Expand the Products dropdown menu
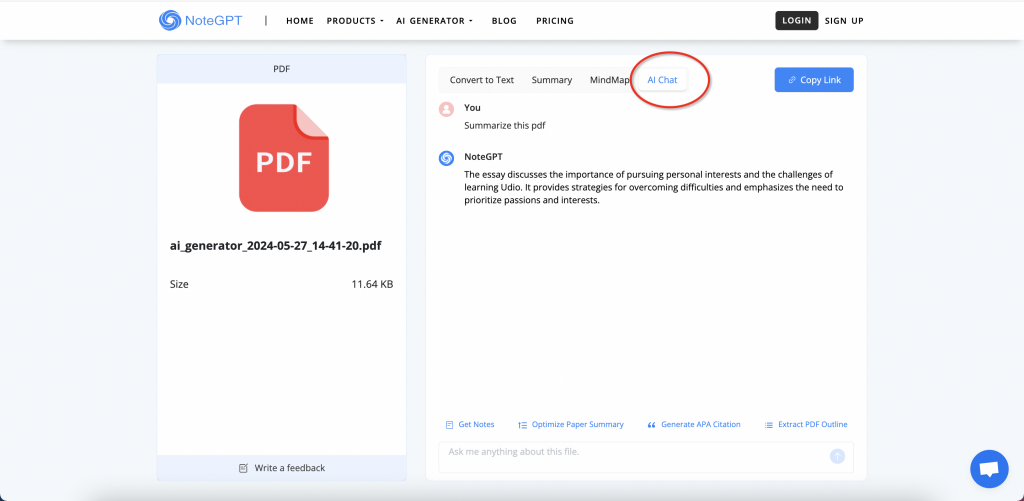The image size is (1024, 501). pos(355,21)
